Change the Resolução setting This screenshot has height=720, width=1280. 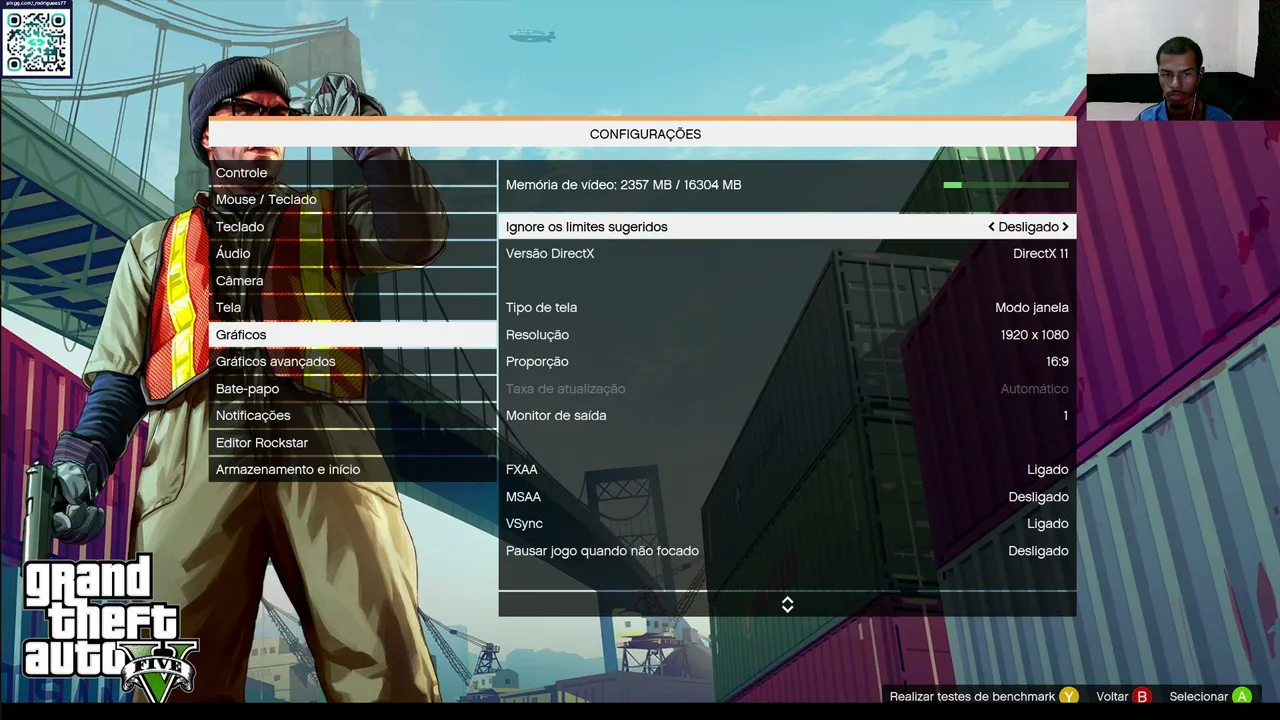[x=787, y=335]
